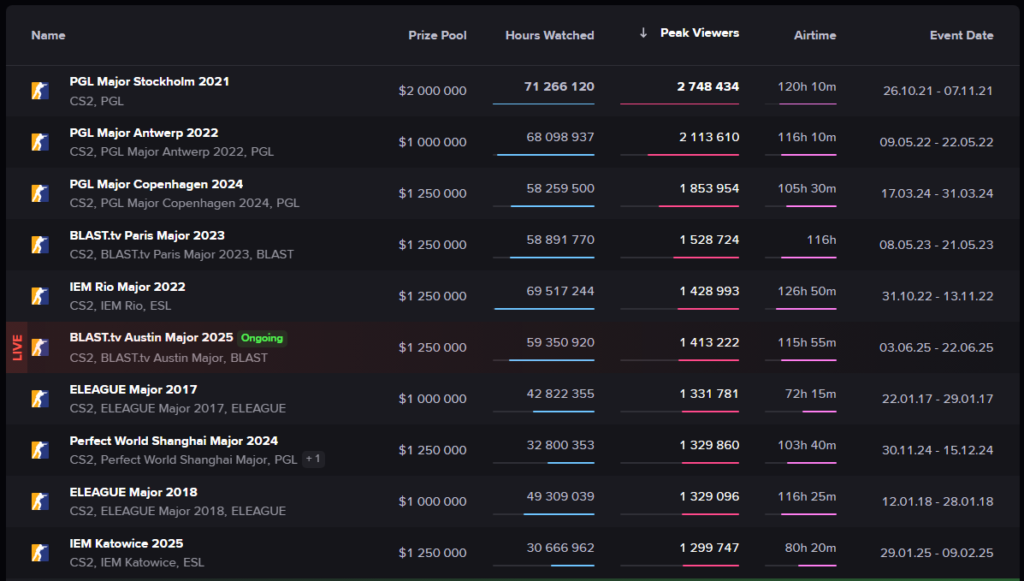1024x581 pixels.
Task: Click the CS2 icon beside IEM Rio Major 2022
Action: pyautogui.click(x=40, y=296)
